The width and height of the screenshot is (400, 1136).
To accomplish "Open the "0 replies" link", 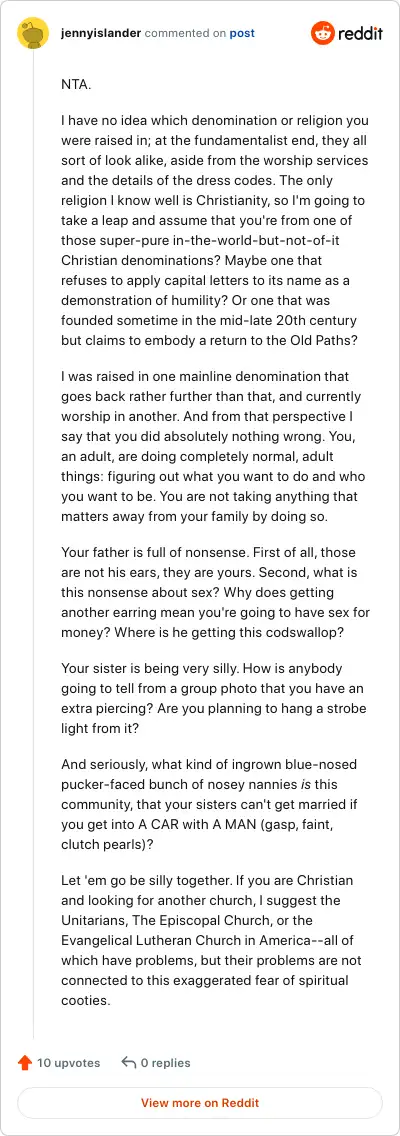I will point(166,1063).
